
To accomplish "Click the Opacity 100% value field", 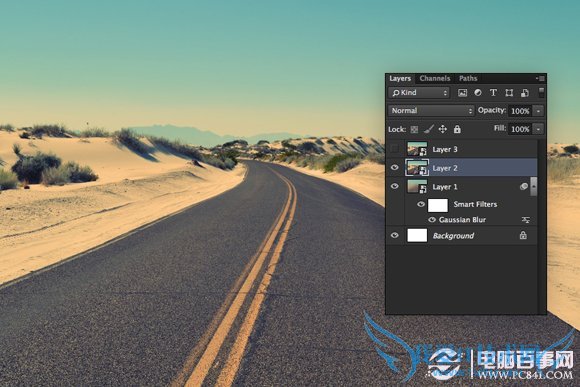I will tap(520, 111).
